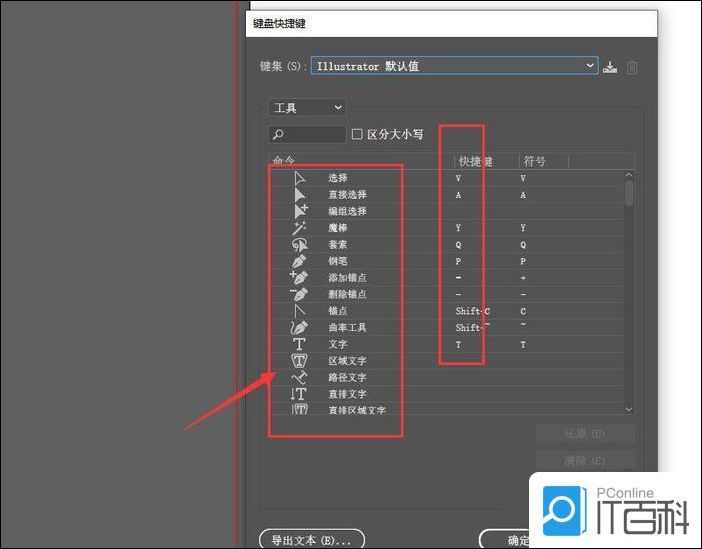The width and height of the screenshot is (702, 549).
Task: Click shortcut cell V for 选择
Action: (458, 178)
